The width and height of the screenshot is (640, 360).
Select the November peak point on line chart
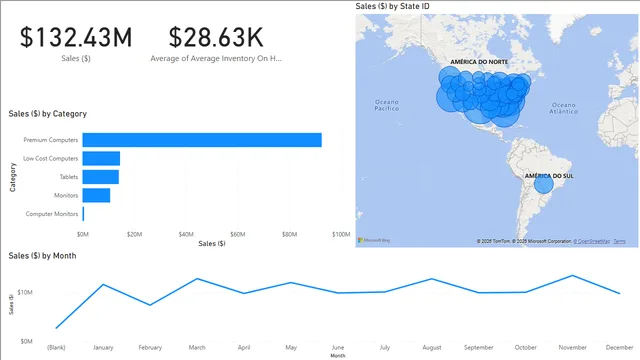click(573, 276)
